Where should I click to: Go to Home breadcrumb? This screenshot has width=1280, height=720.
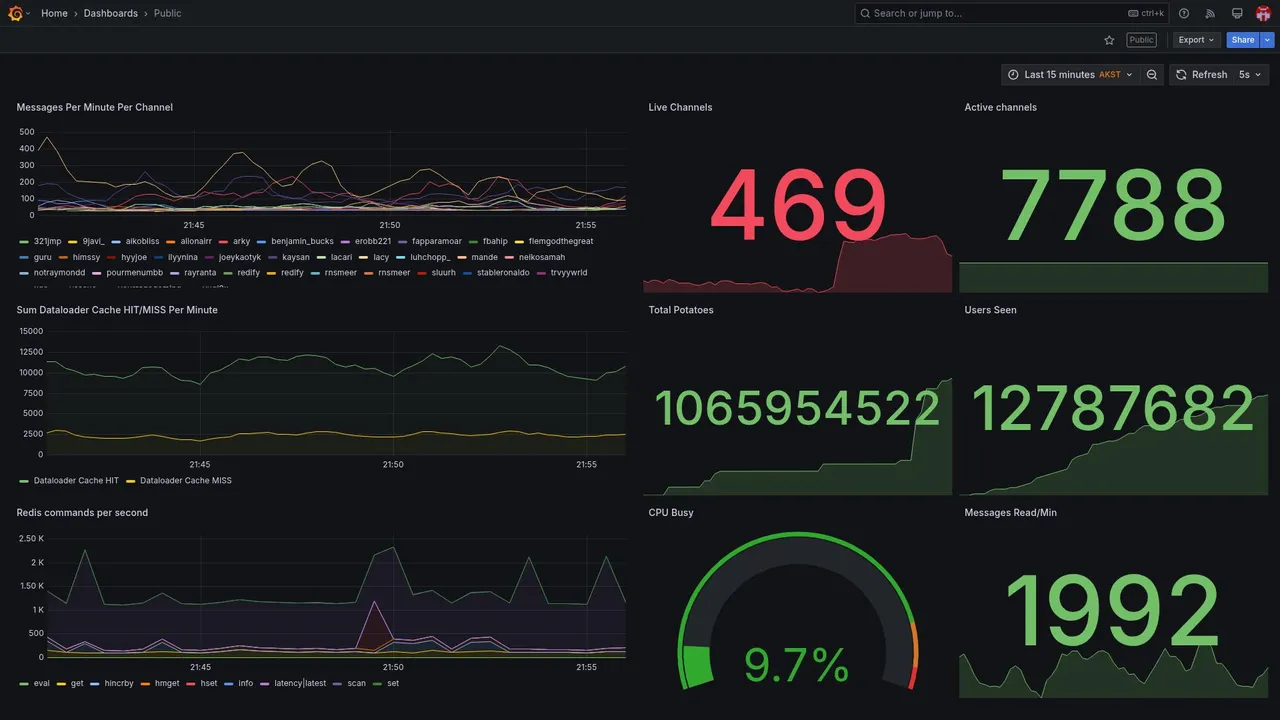(x=54, y=13)
